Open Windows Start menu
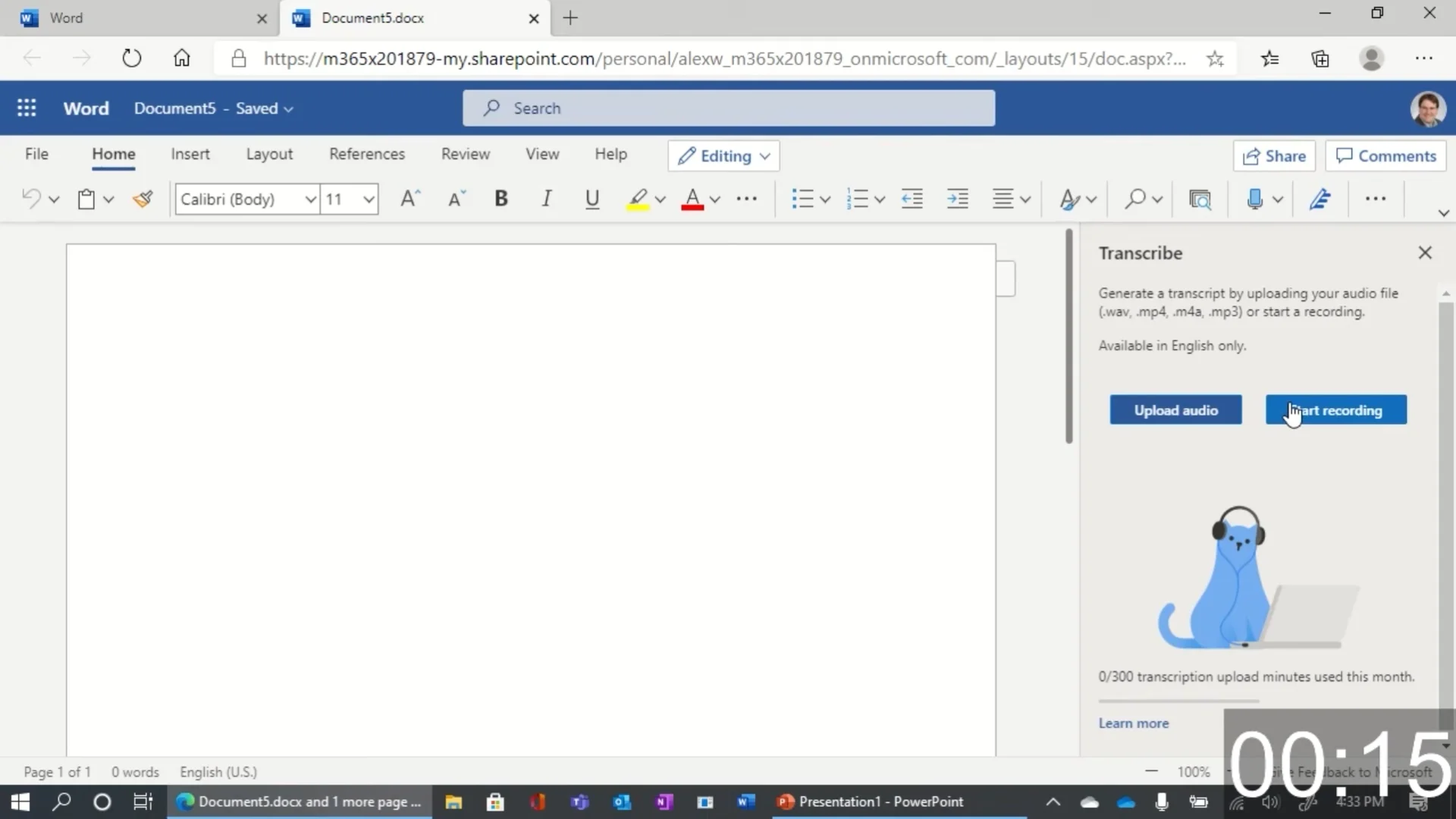 point(20,802)
